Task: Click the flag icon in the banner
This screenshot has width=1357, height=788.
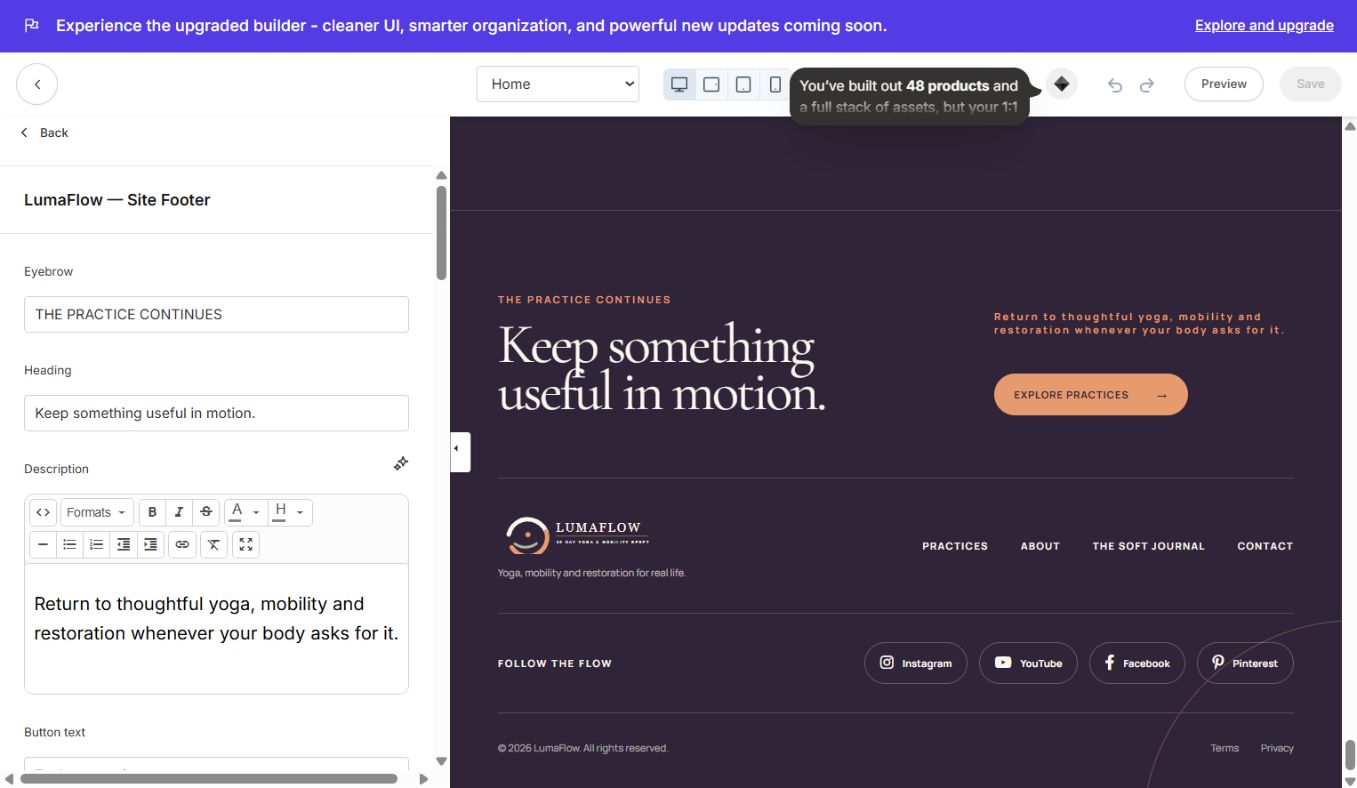Action: tap(32, 26)
